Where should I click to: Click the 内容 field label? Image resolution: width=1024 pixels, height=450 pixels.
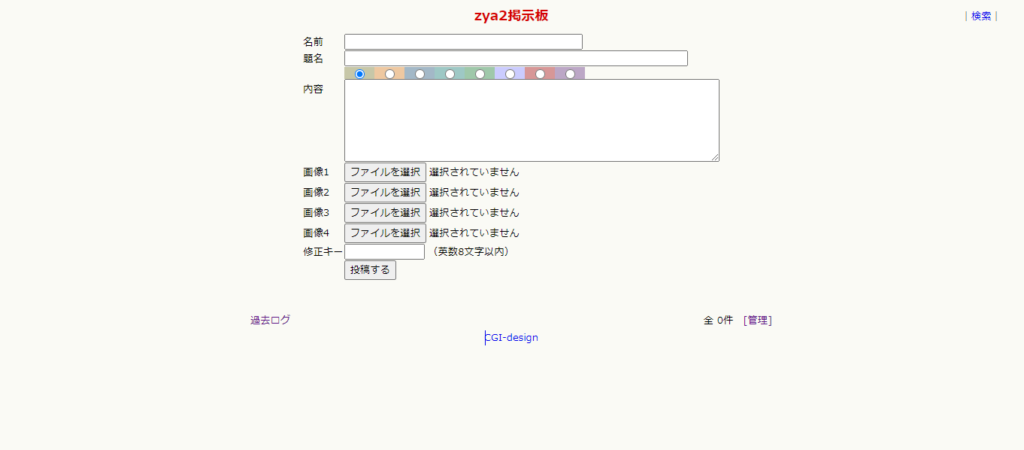[313, 89]
